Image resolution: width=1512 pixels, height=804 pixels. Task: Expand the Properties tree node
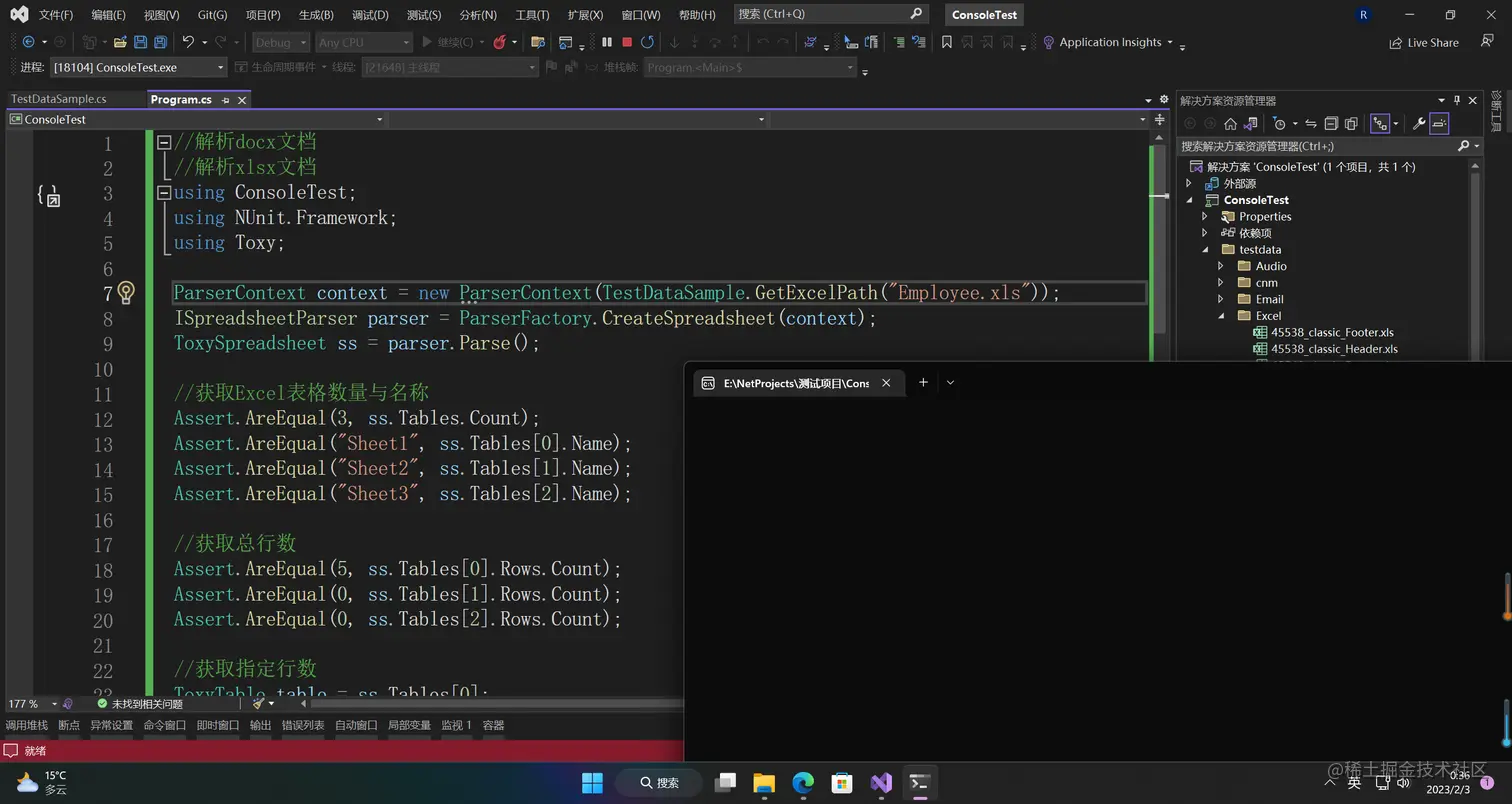pos(1205,216)
